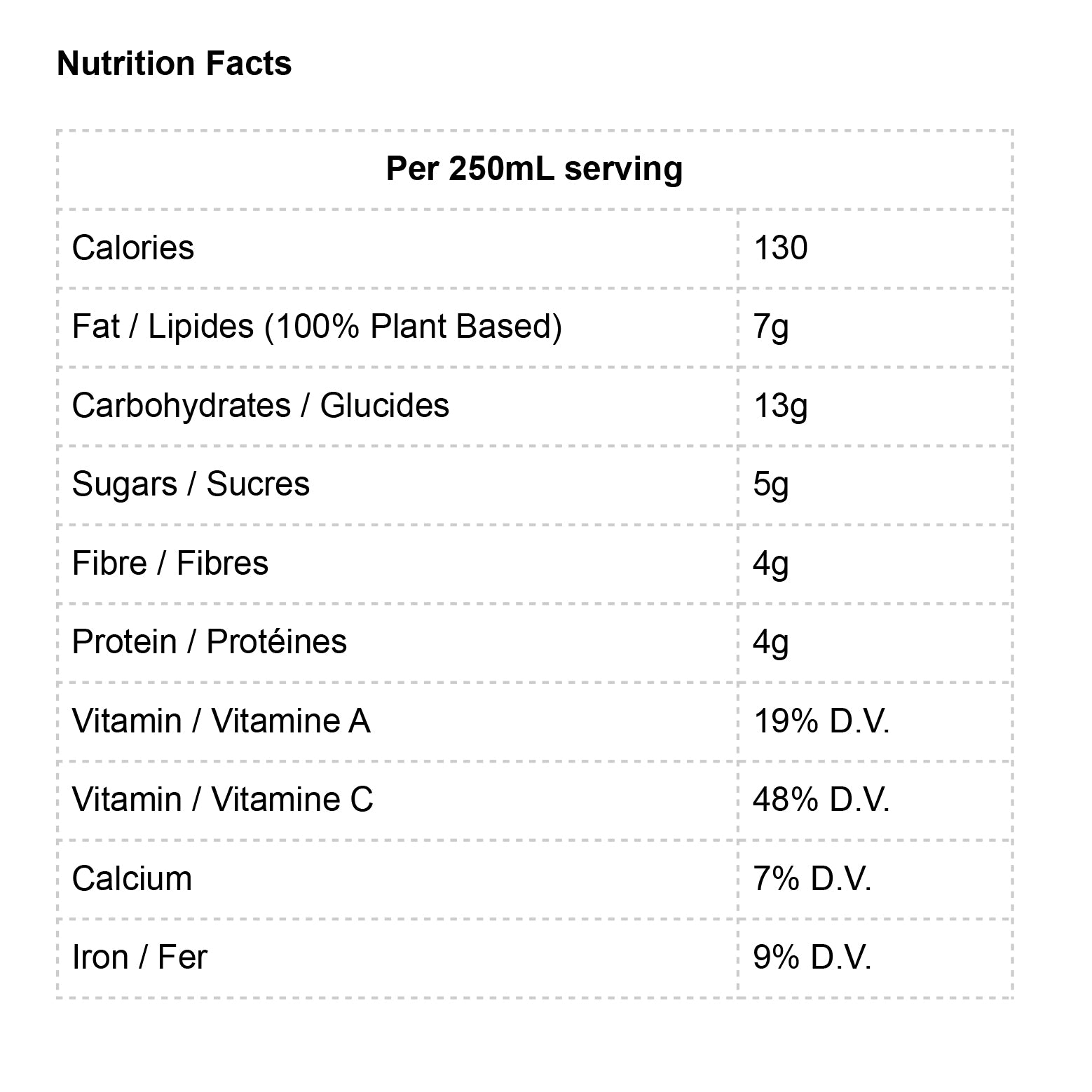
Task: Click the 5g sugars value
Action: pyautogui.click(x=770, y=484)
